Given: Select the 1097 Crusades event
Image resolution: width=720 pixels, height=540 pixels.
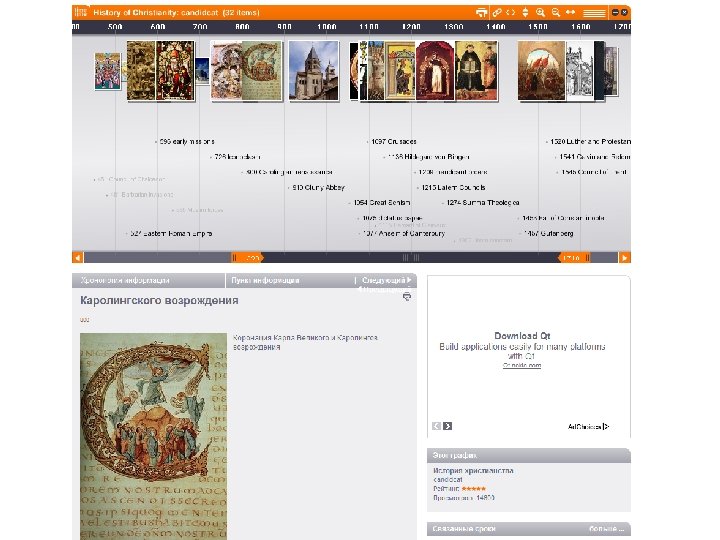Looking at the screenshot, I should (x=394, y=141).
